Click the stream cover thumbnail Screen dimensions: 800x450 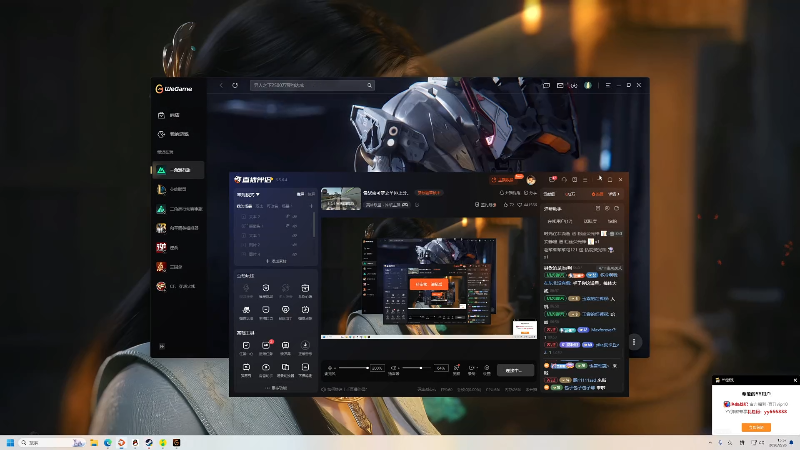click(x=341, y=198)
